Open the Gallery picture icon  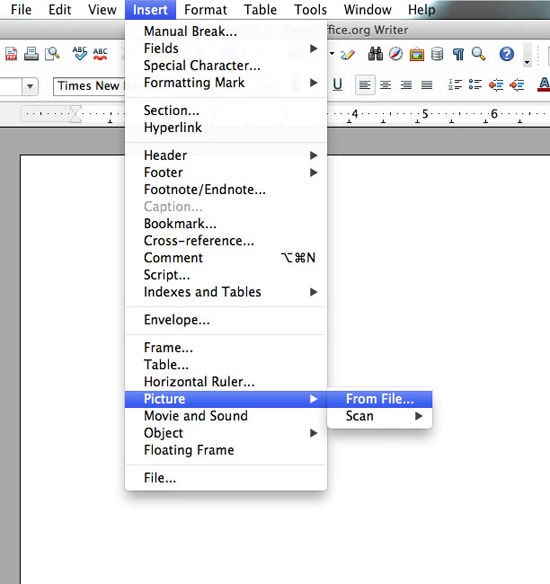pyautogui.click(x=417, y=55)
